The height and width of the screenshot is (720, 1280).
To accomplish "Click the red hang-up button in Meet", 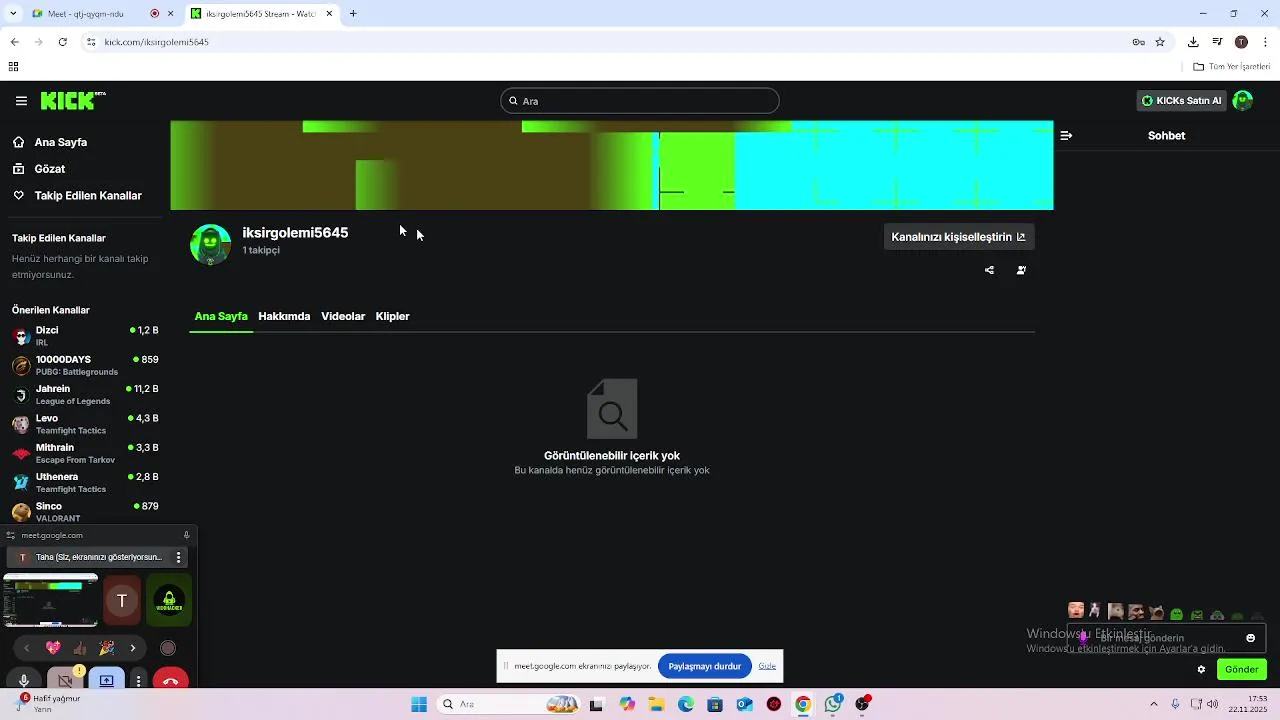I will 170,681.
